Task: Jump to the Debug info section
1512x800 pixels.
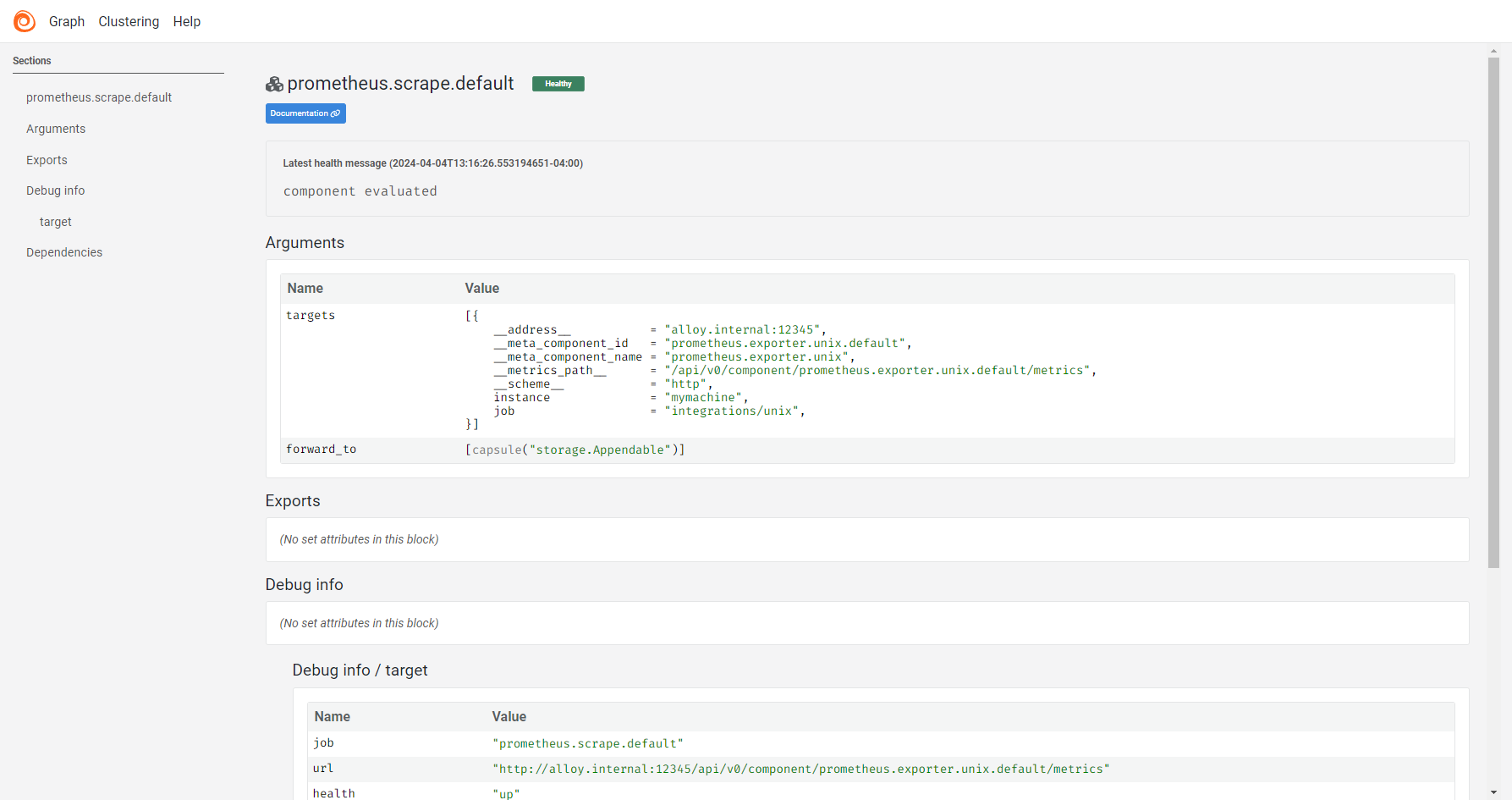Action: (x=55, y=190)
